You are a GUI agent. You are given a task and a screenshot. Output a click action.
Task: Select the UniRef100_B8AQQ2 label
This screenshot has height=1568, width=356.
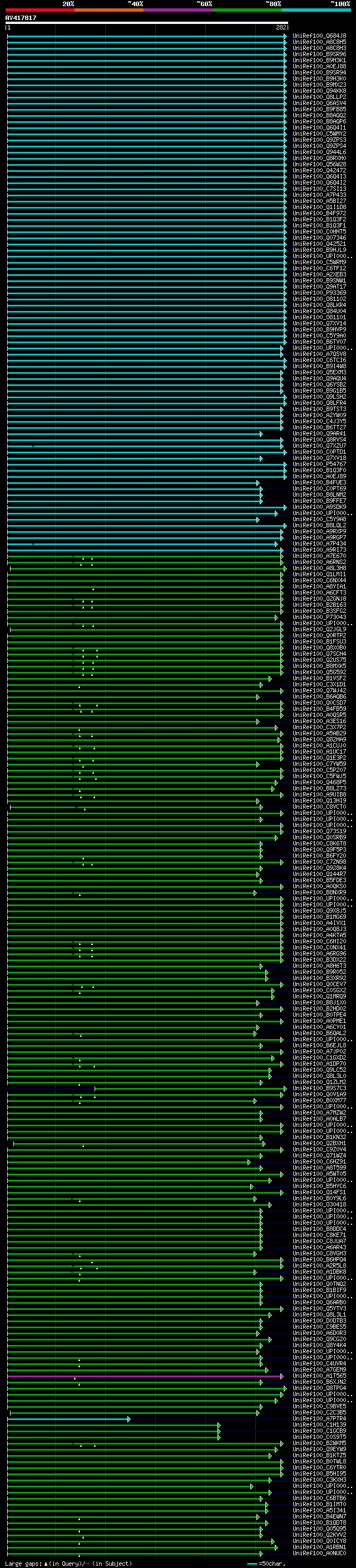tap(319, 115)
